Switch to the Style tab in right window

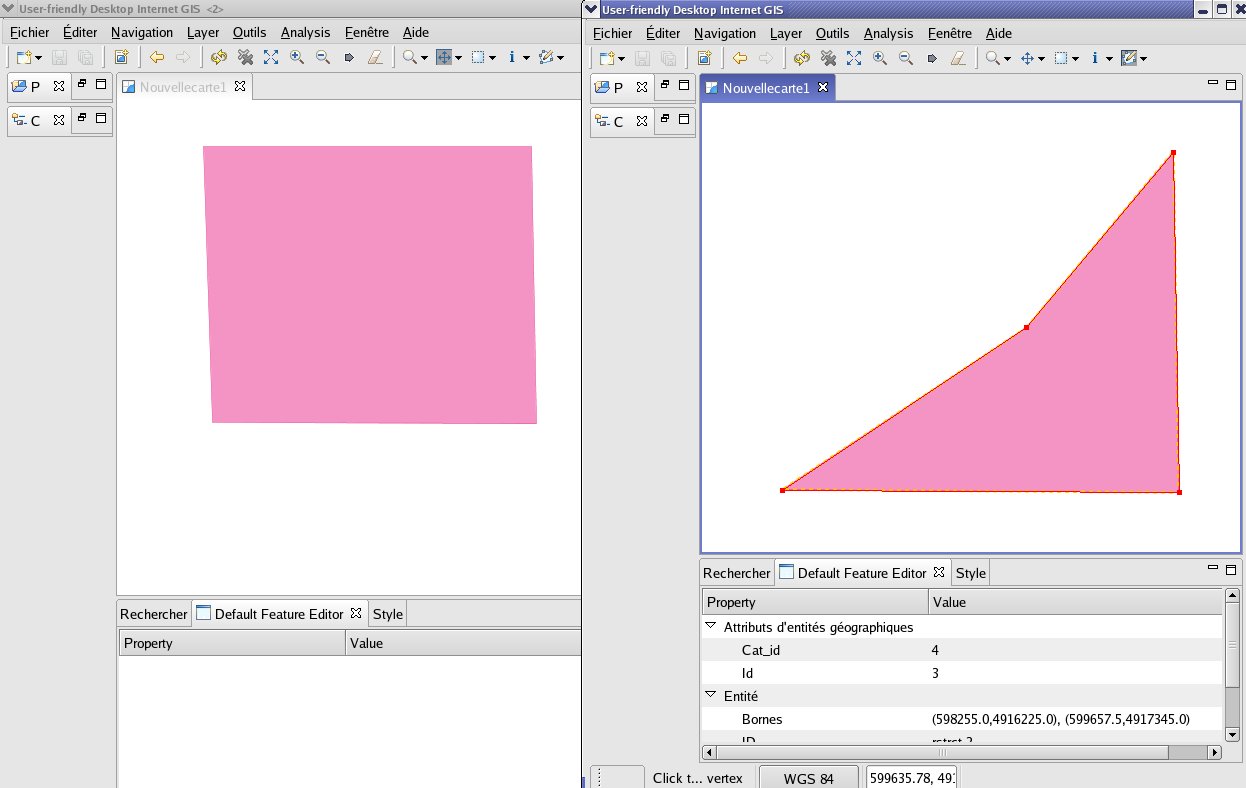(x=970, y=573)
